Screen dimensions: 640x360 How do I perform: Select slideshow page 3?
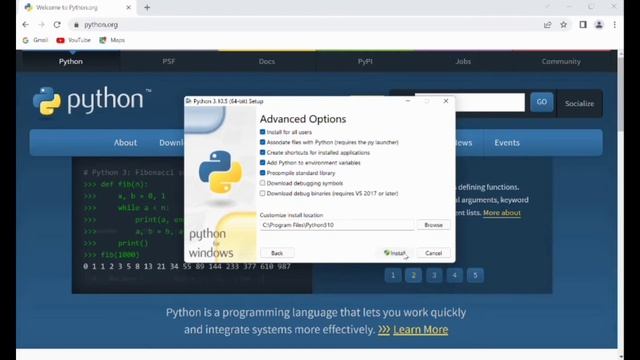tap(434, 276)
